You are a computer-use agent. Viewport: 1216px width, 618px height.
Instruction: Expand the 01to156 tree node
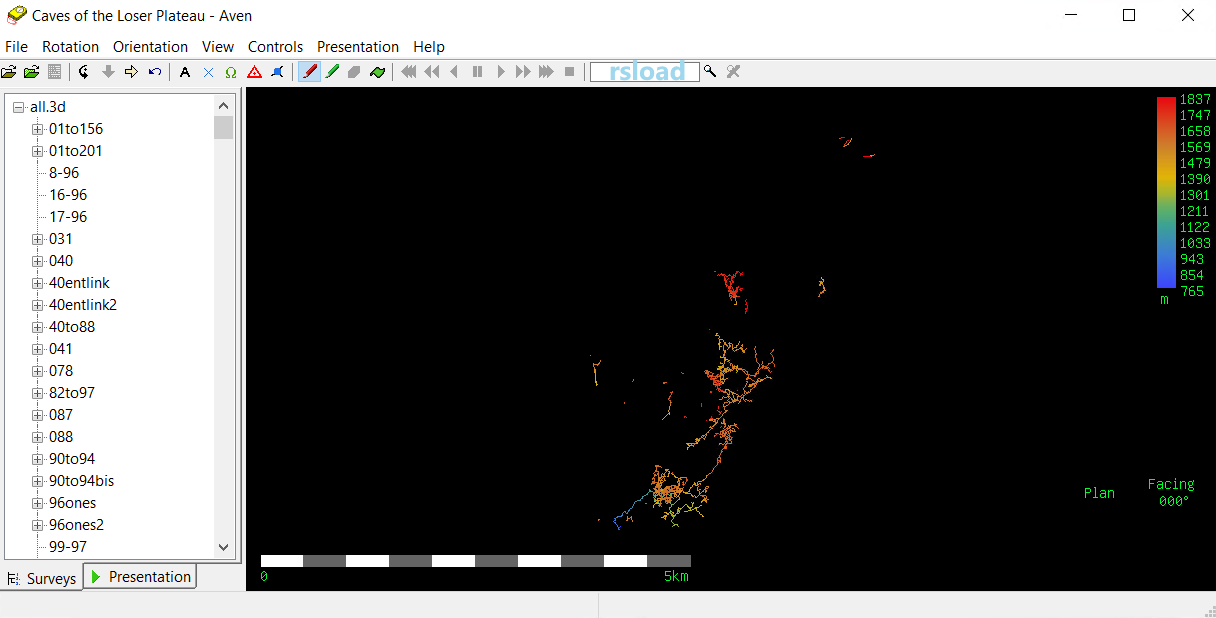pyautogui.click(x=38, y=129)
